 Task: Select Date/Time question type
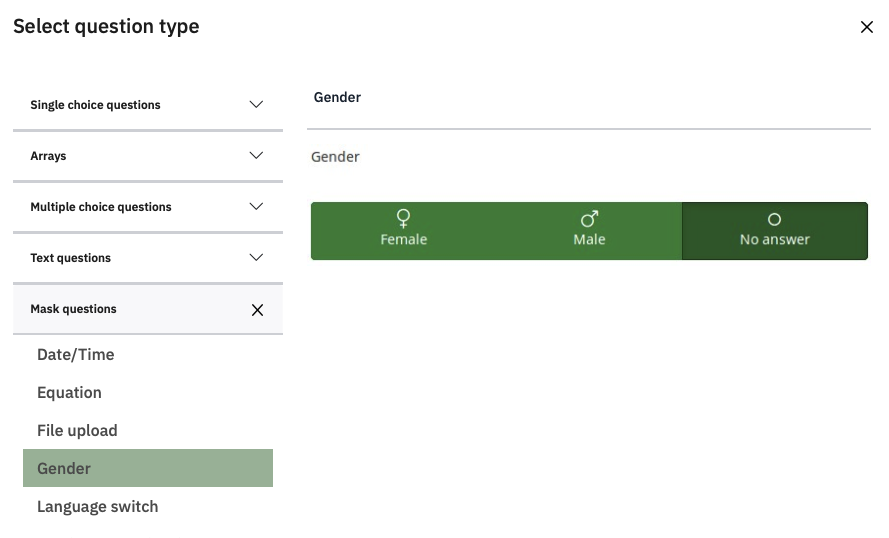(x=76, y=354)
